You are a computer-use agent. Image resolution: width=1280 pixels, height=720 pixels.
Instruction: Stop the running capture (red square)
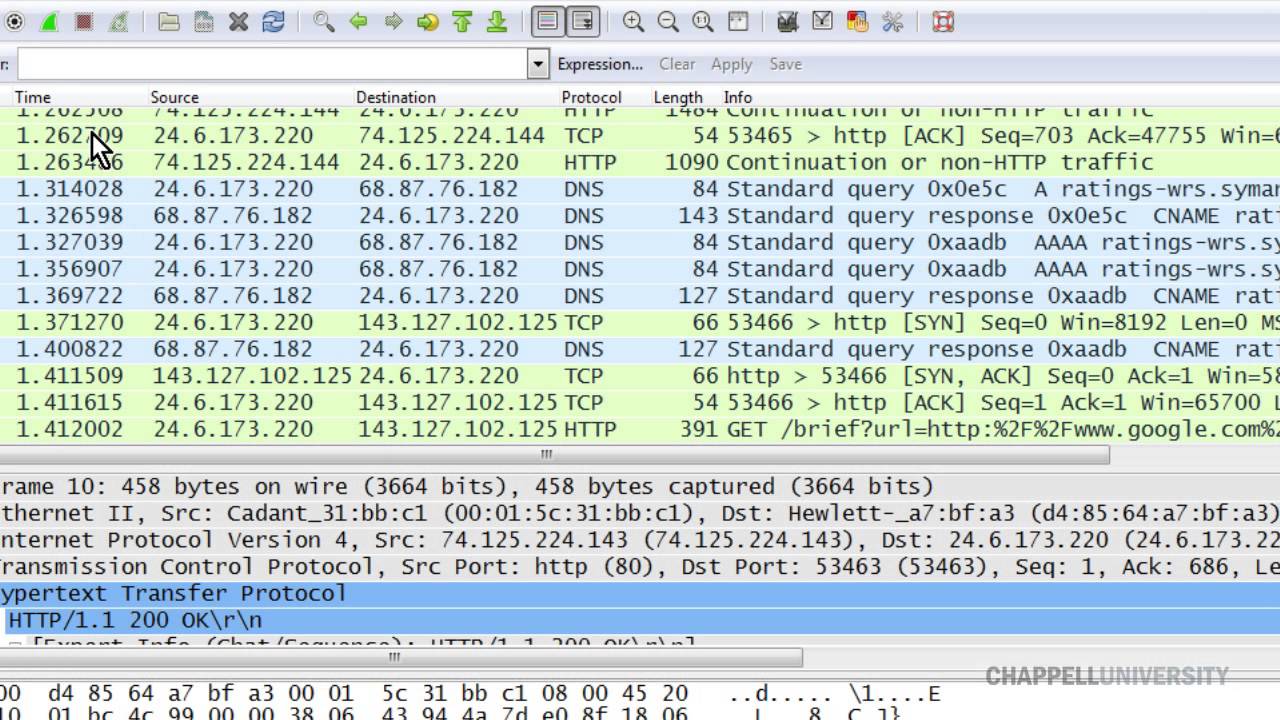[83, 21]
